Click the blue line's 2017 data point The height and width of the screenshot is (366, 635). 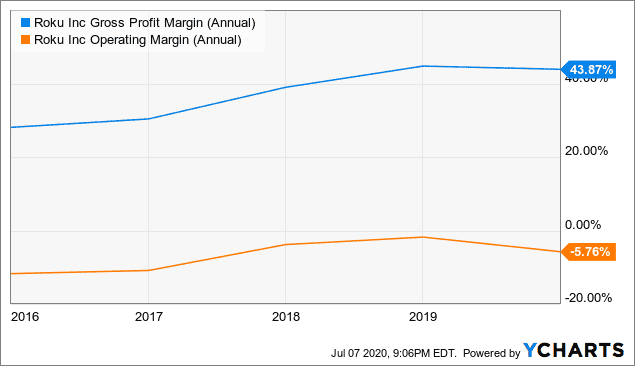[x=149, y=119]
